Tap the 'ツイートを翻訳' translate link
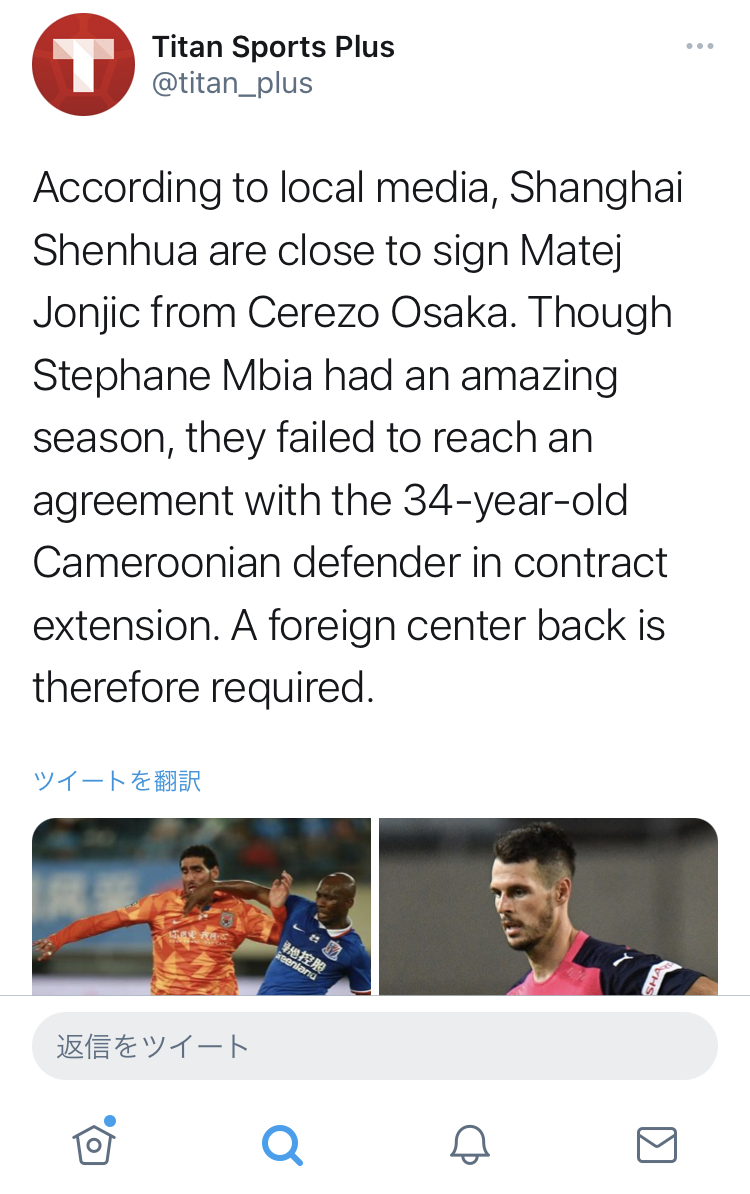Viewport: 750px width, 1194px height. (117, 780)
